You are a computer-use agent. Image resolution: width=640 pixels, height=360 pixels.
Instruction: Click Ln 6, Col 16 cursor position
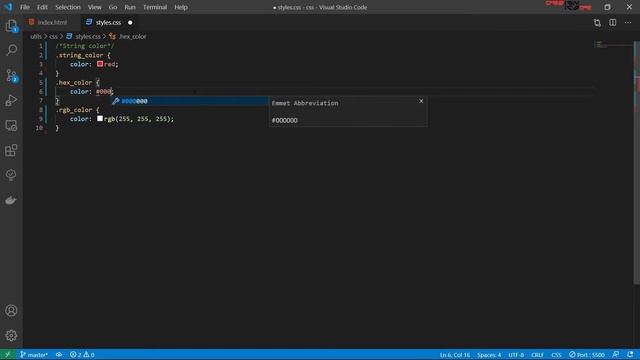click(x=455, y=355)
